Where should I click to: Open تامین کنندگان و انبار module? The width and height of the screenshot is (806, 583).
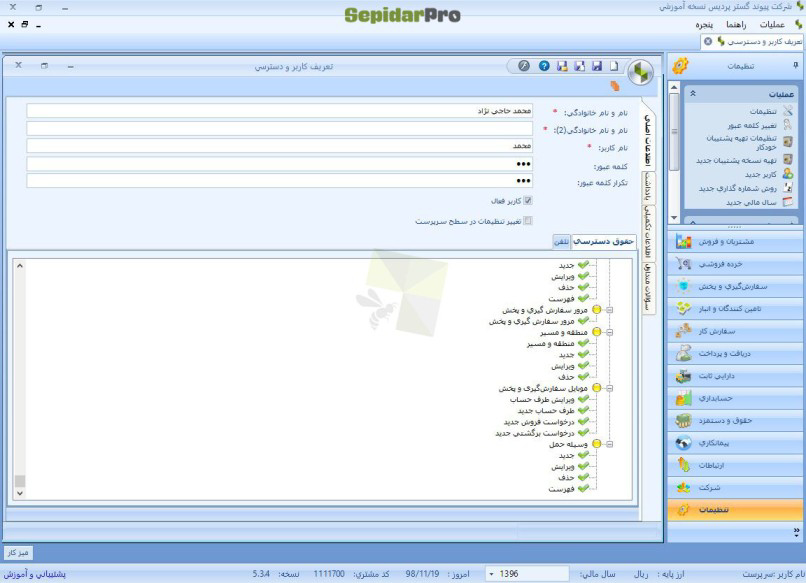click(734, 308)
